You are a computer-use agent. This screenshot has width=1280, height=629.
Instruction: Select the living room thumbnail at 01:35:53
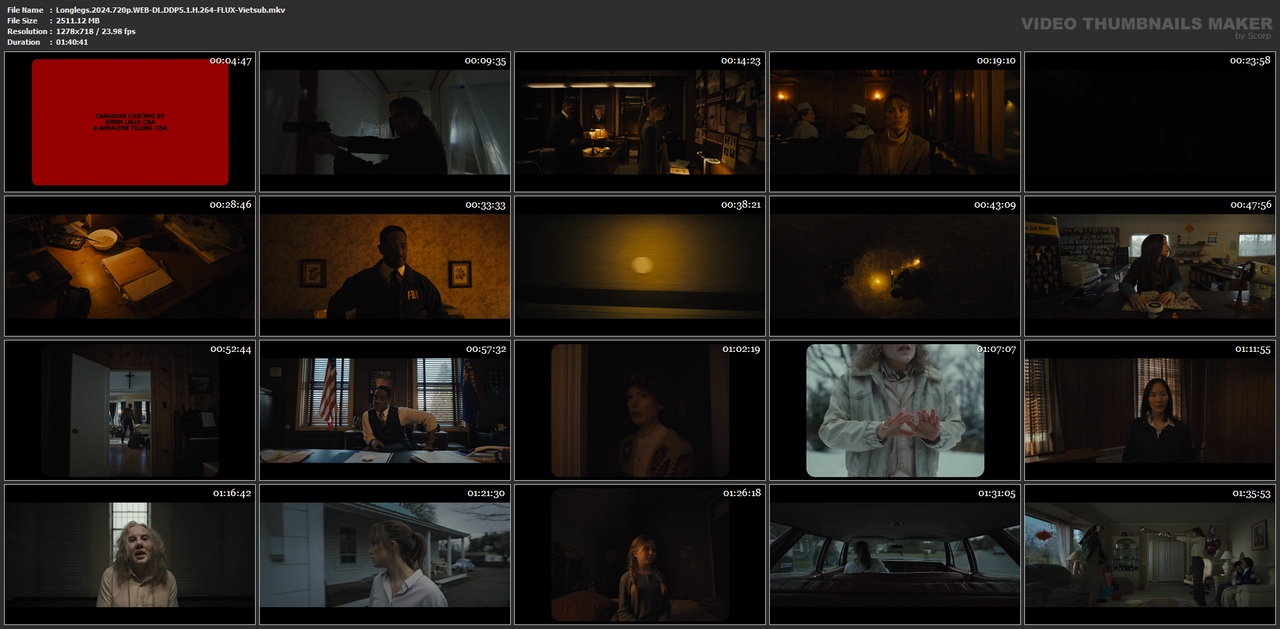point(1150,554)
